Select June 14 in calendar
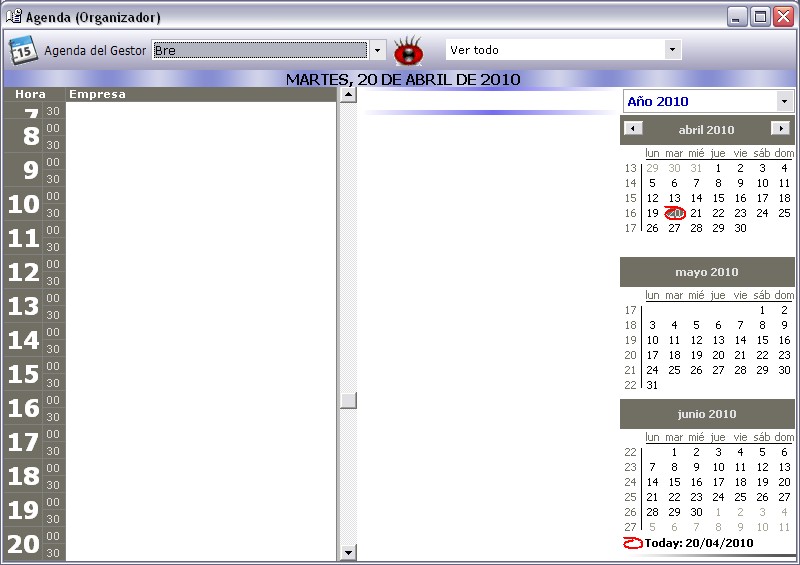 [652, 482]
